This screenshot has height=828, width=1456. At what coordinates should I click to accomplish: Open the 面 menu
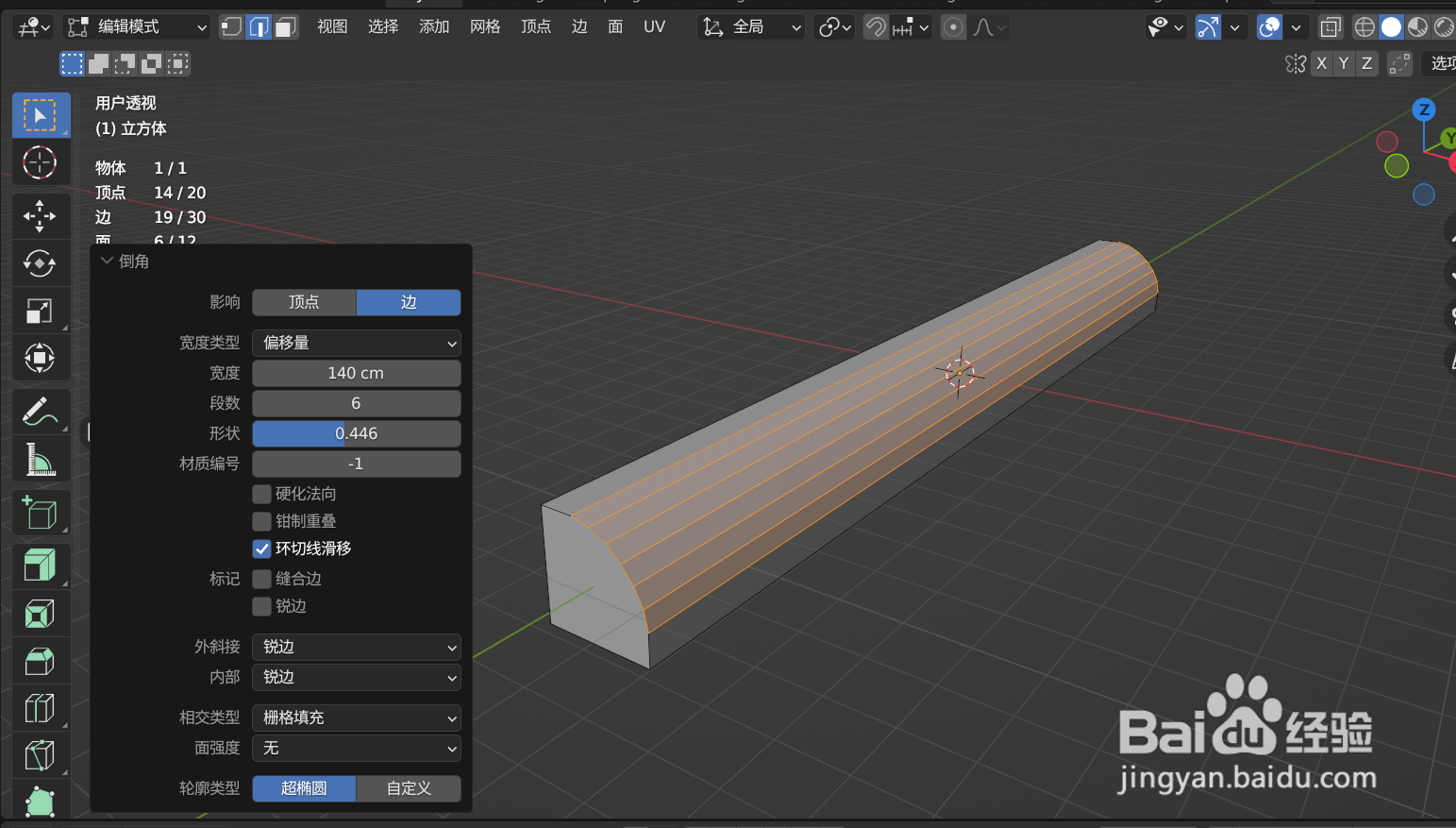click(x=615, y=27)
